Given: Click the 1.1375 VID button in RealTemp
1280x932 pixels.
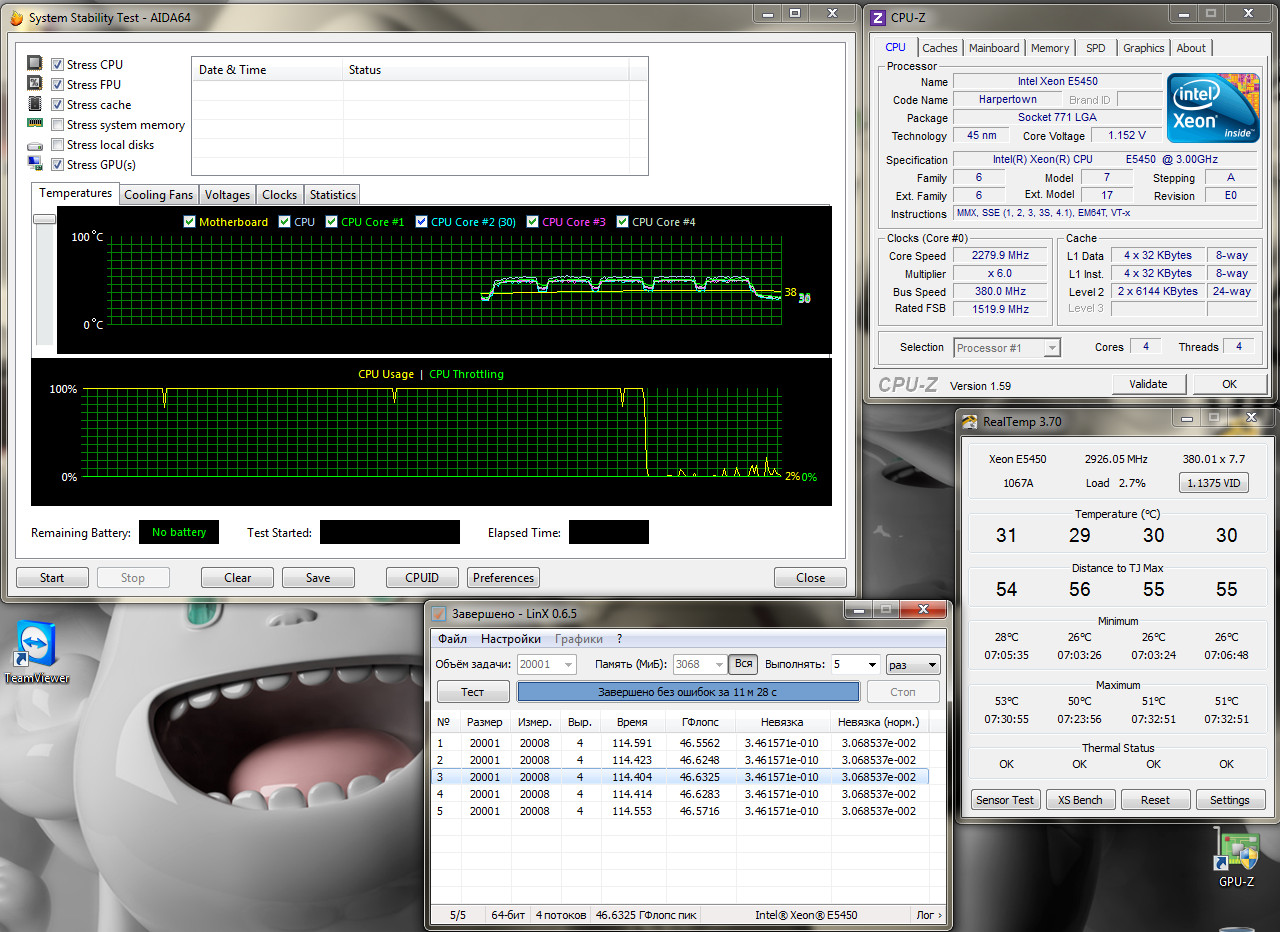Looking at the screenshot, I should tap(1215, 483).
